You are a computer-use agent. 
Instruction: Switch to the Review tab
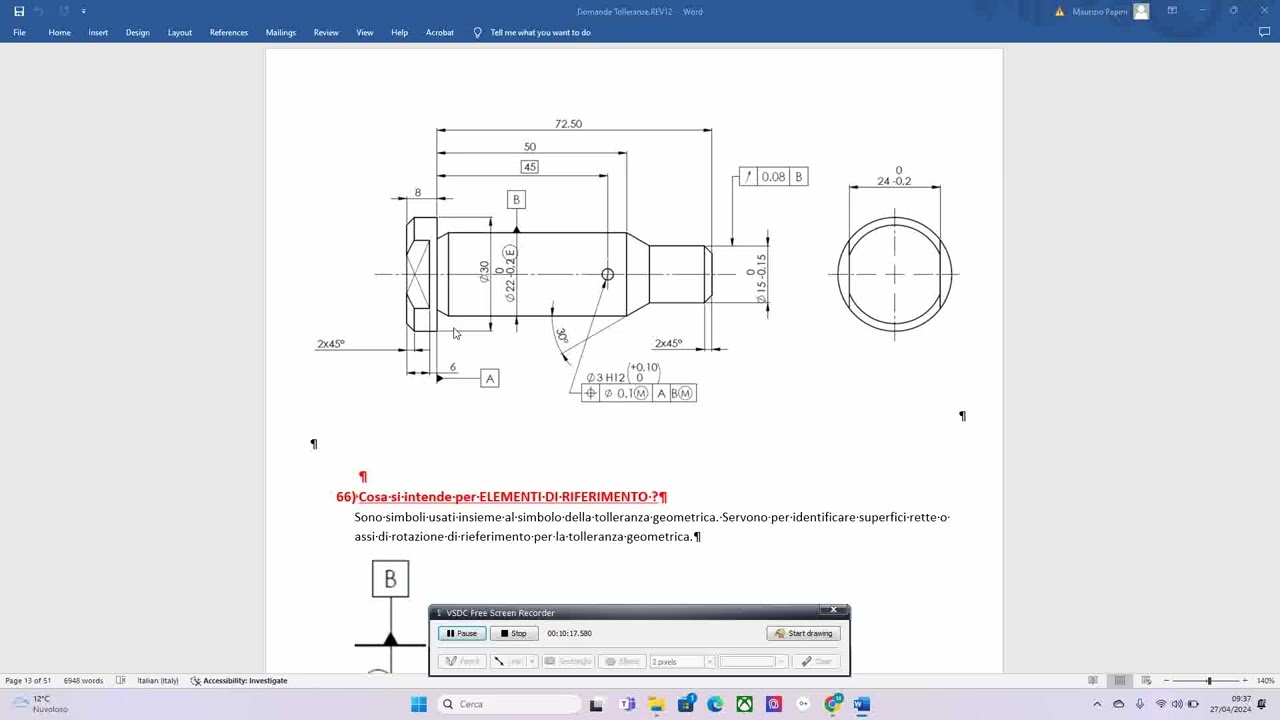[326, 32]
